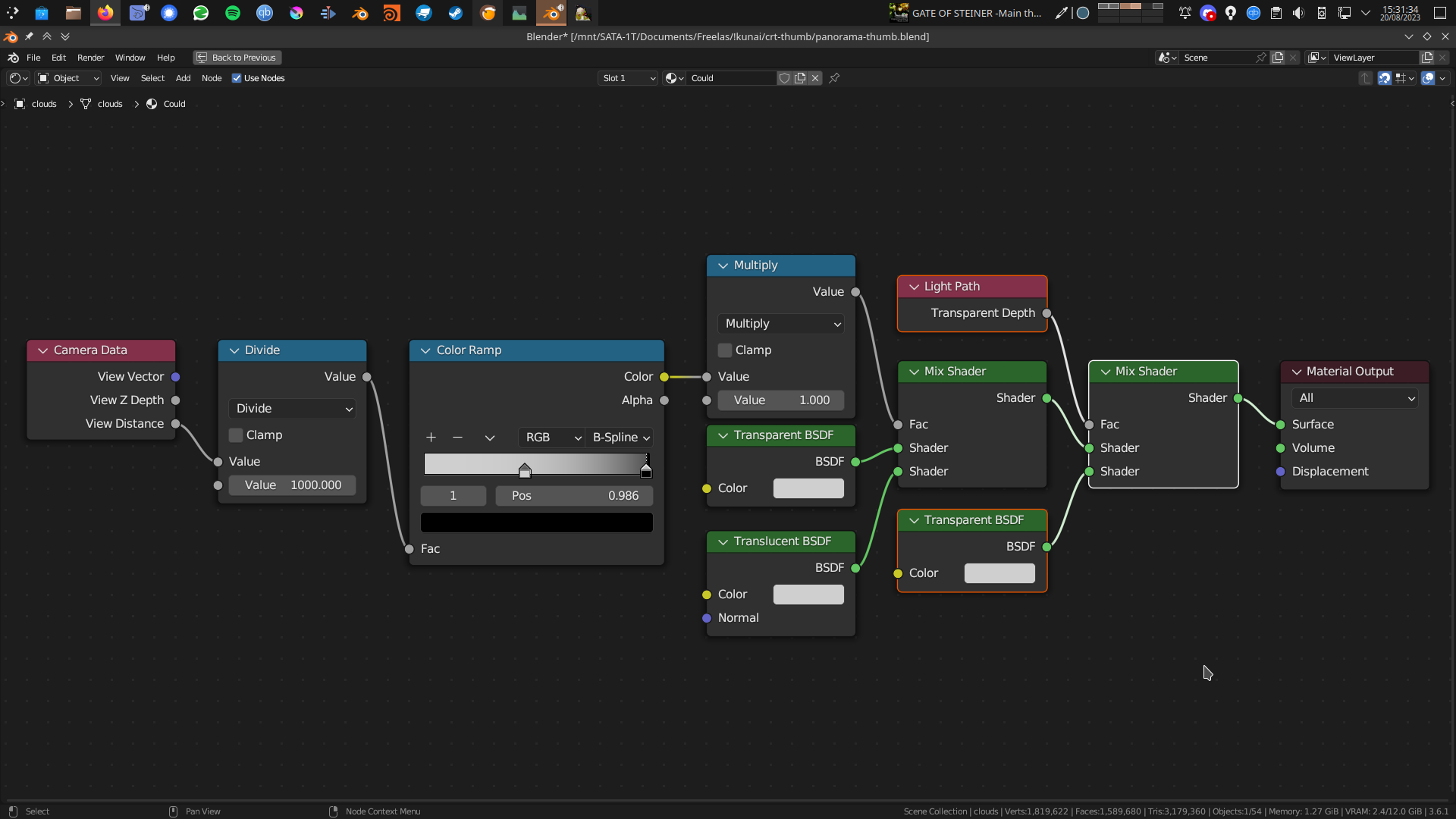Image resolution: width=1456 pixels, height=819 pixels.
Task: Click the Transparent BSDF color swatch
Action: click(x=808, y=488)
